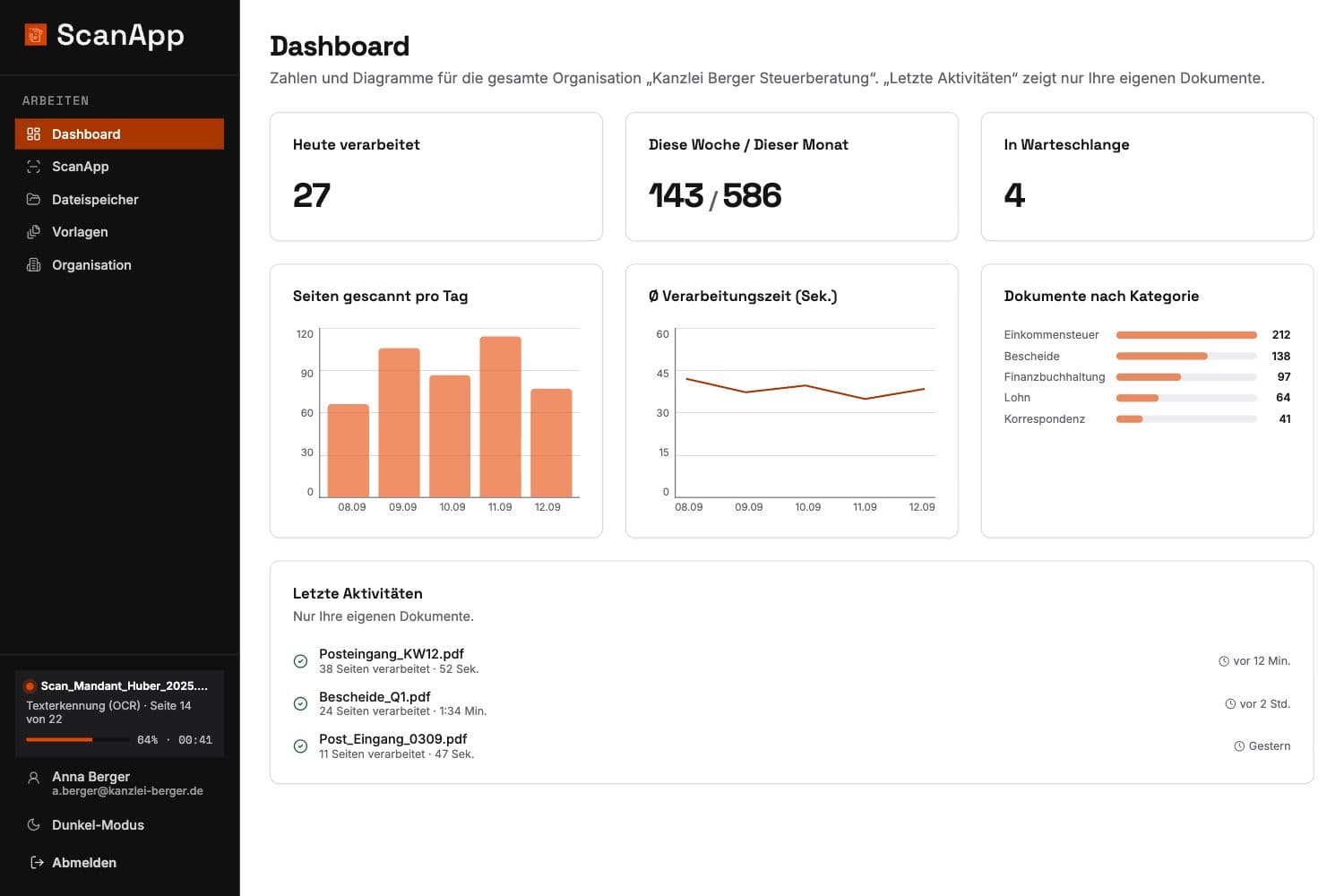
Task: Go to Dateispeicher
Action: click(x=119, y=200)
